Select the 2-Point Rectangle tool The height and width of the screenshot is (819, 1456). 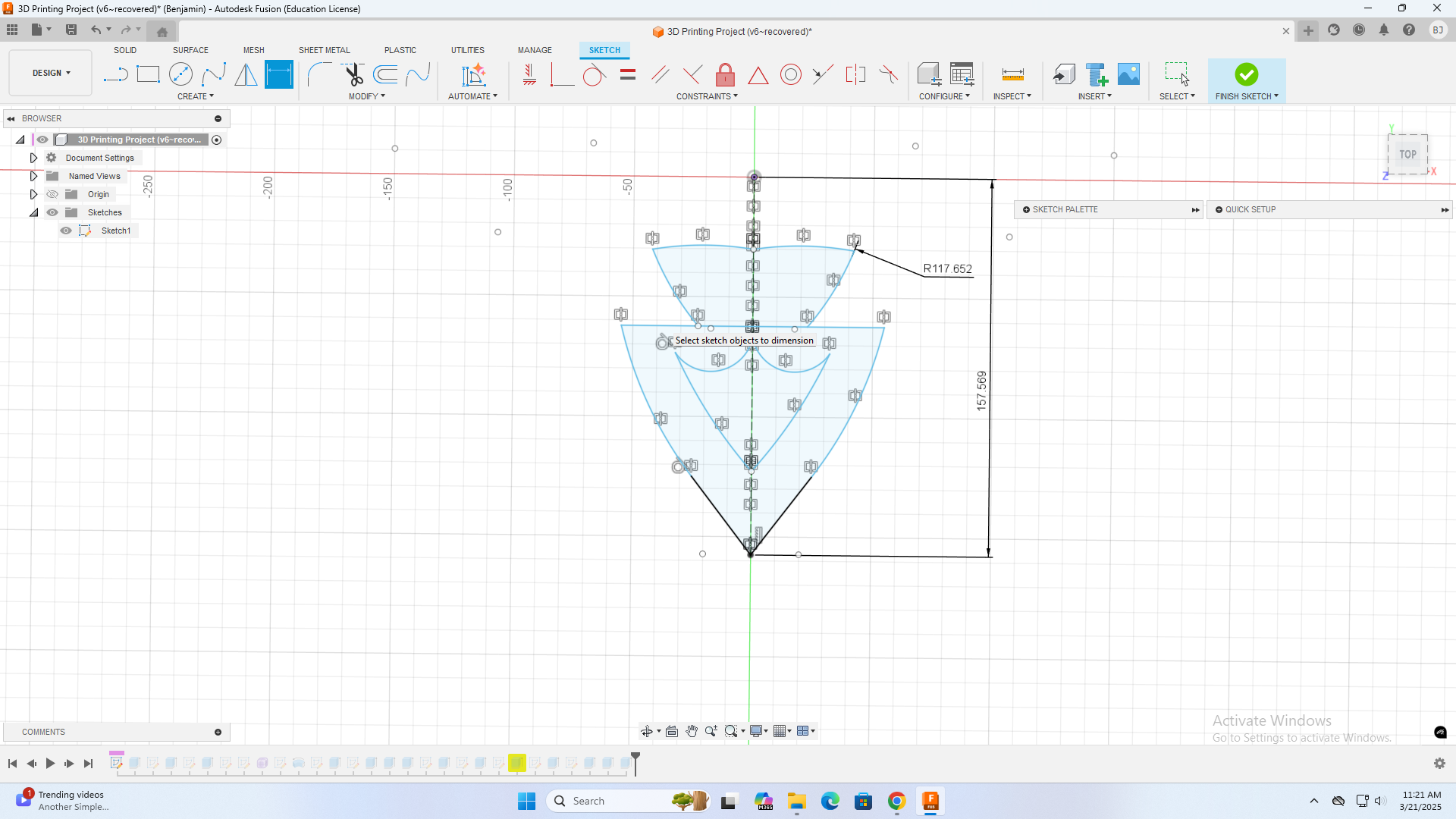coord(148,74)
